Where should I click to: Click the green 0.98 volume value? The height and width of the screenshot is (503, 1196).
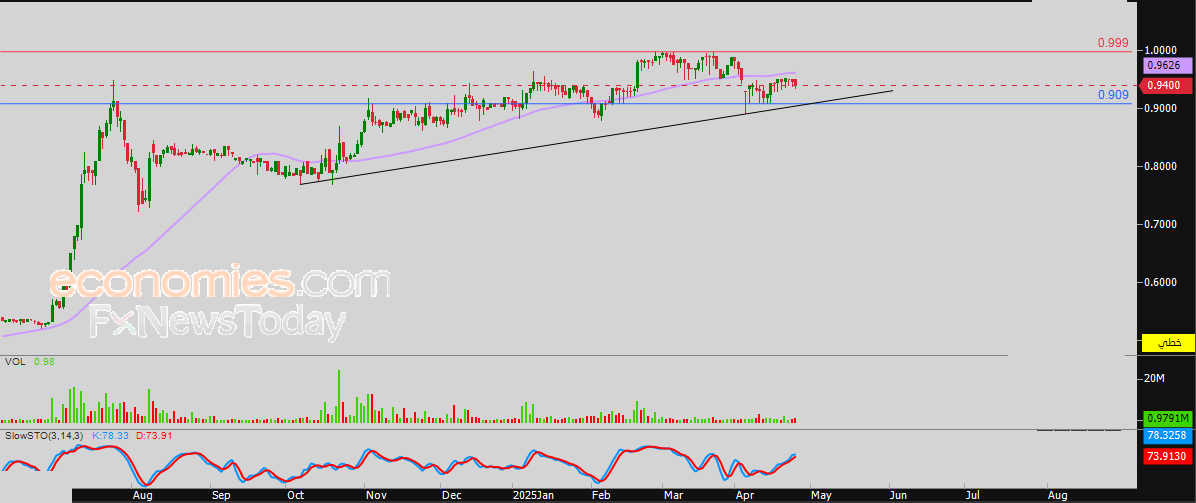click(43, 362)
